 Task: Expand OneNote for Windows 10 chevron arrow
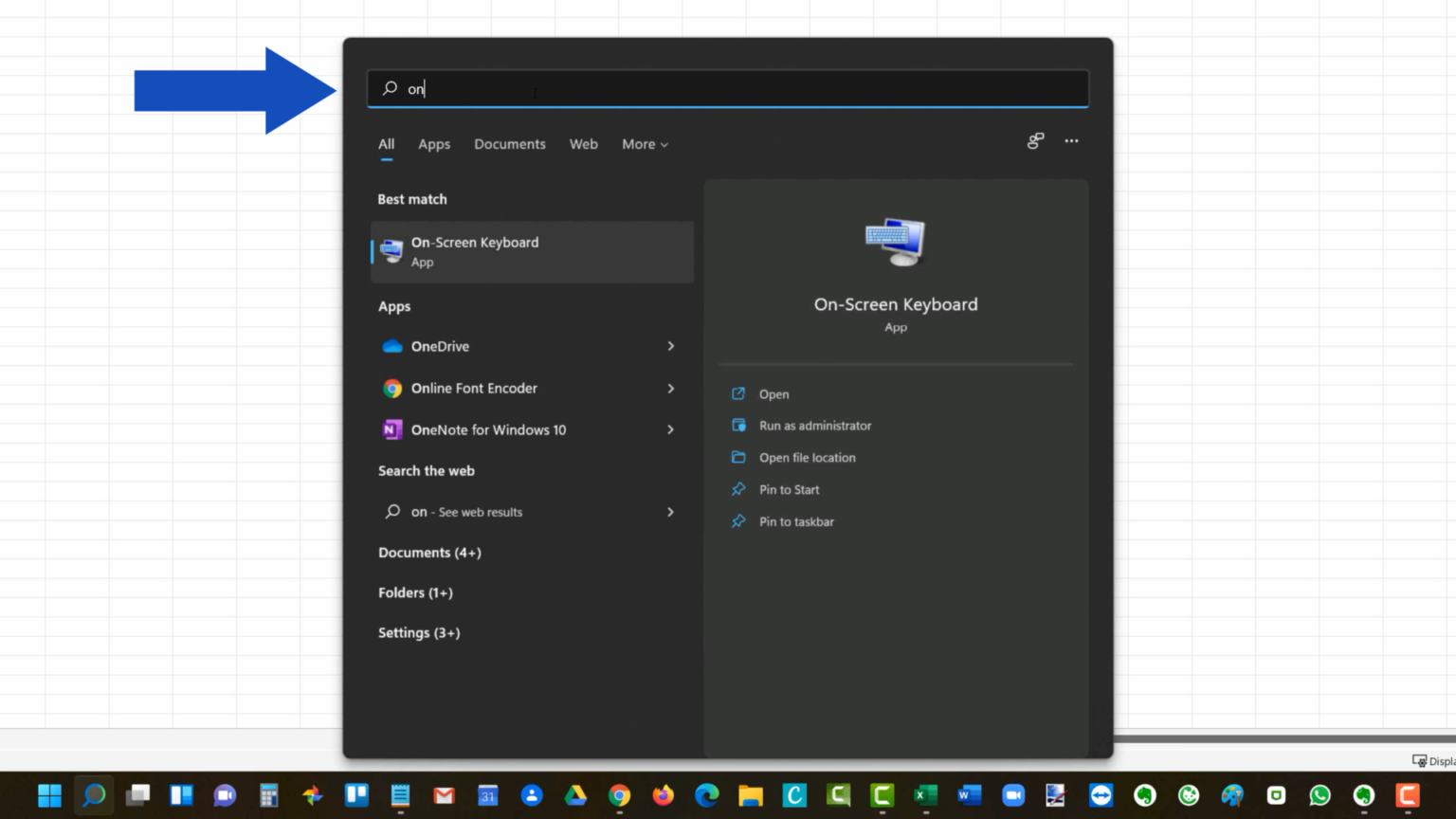(x=670, y=430)
